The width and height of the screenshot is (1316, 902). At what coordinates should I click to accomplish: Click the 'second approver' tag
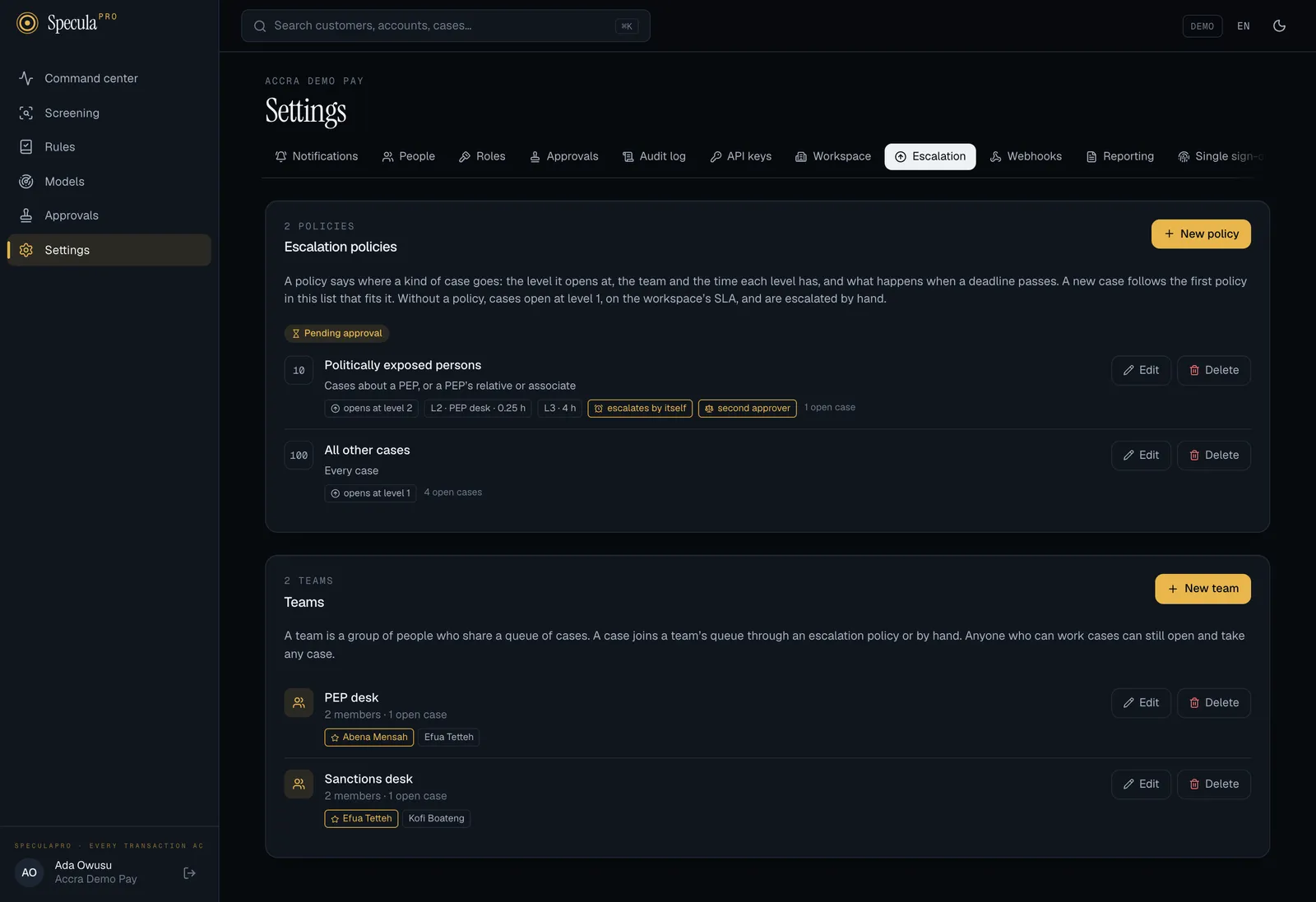point(748,408)
